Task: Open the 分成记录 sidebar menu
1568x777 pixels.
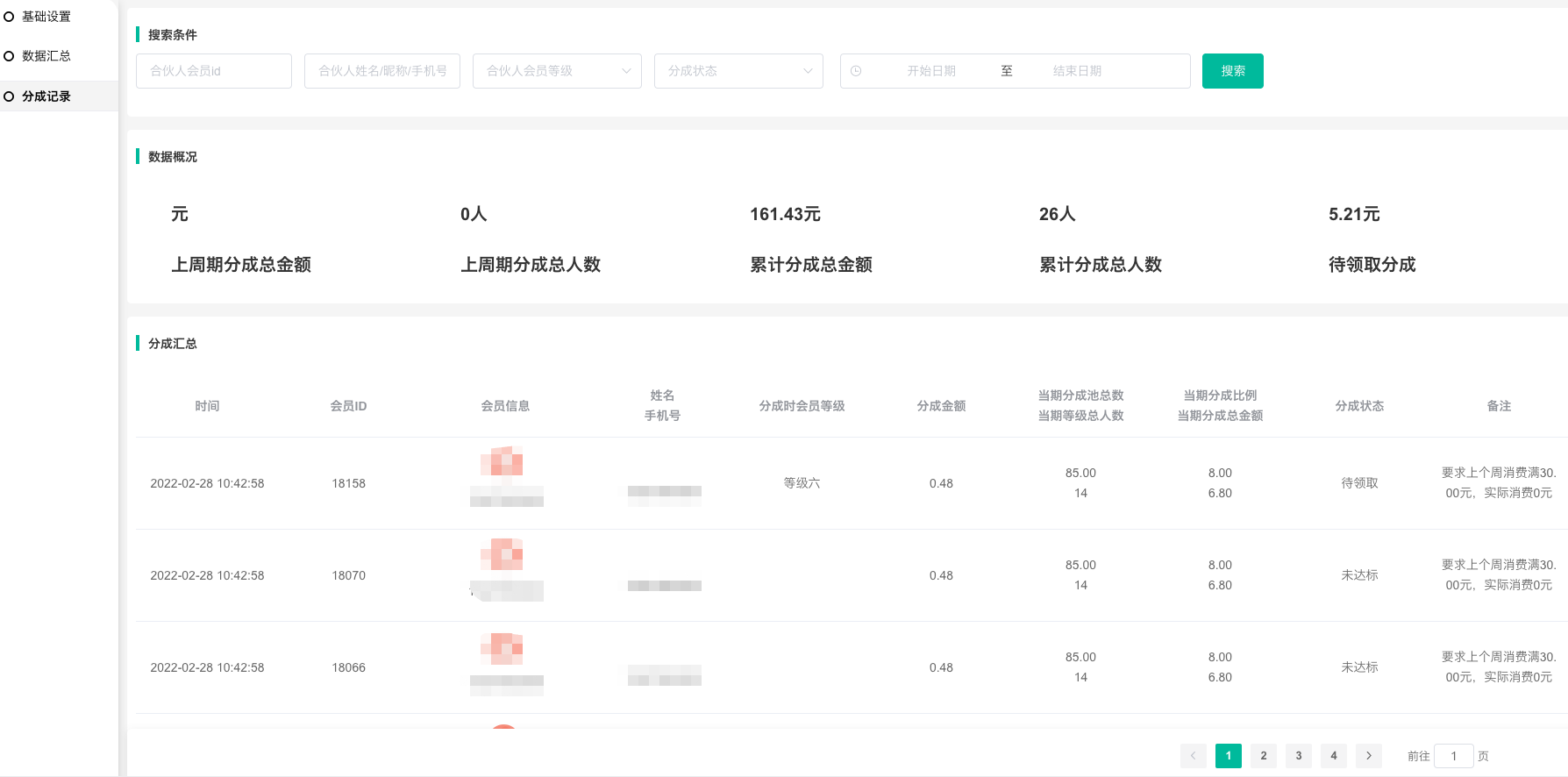Action: (x=46, y=96)
